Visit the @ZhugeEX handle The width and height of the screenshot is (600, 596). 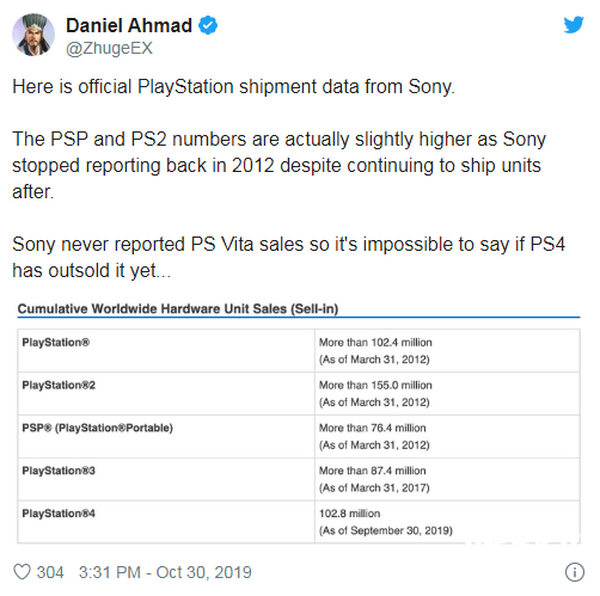tap(109, 49)
